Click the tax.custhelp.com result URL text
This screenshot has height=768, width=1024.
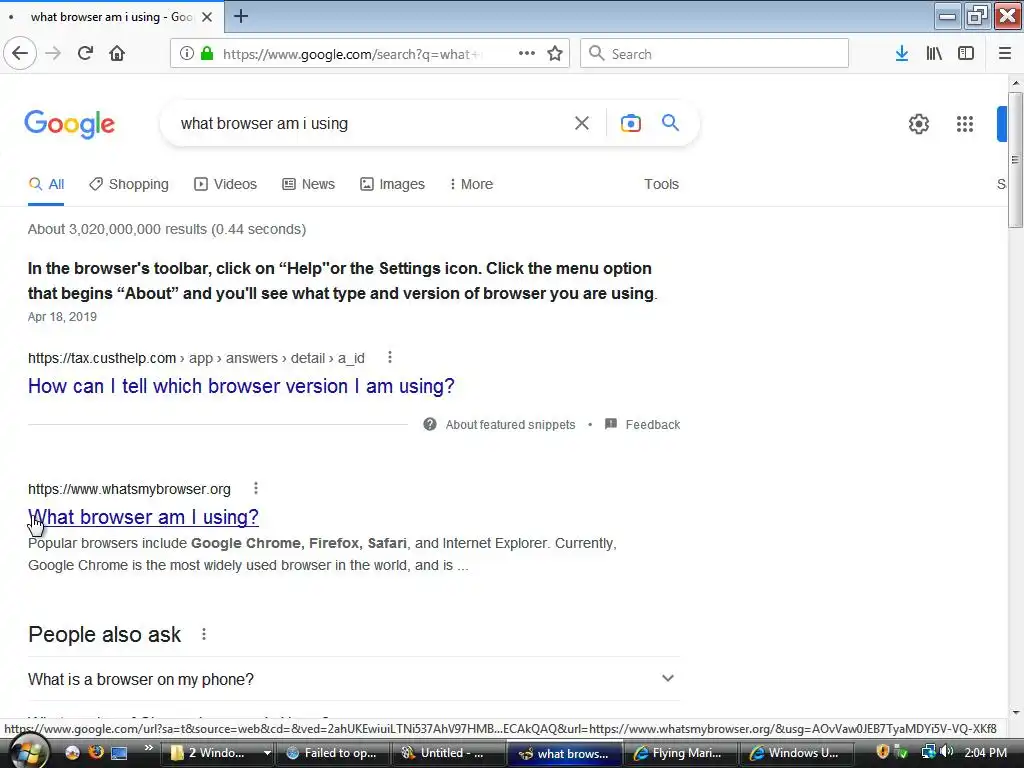196,358
